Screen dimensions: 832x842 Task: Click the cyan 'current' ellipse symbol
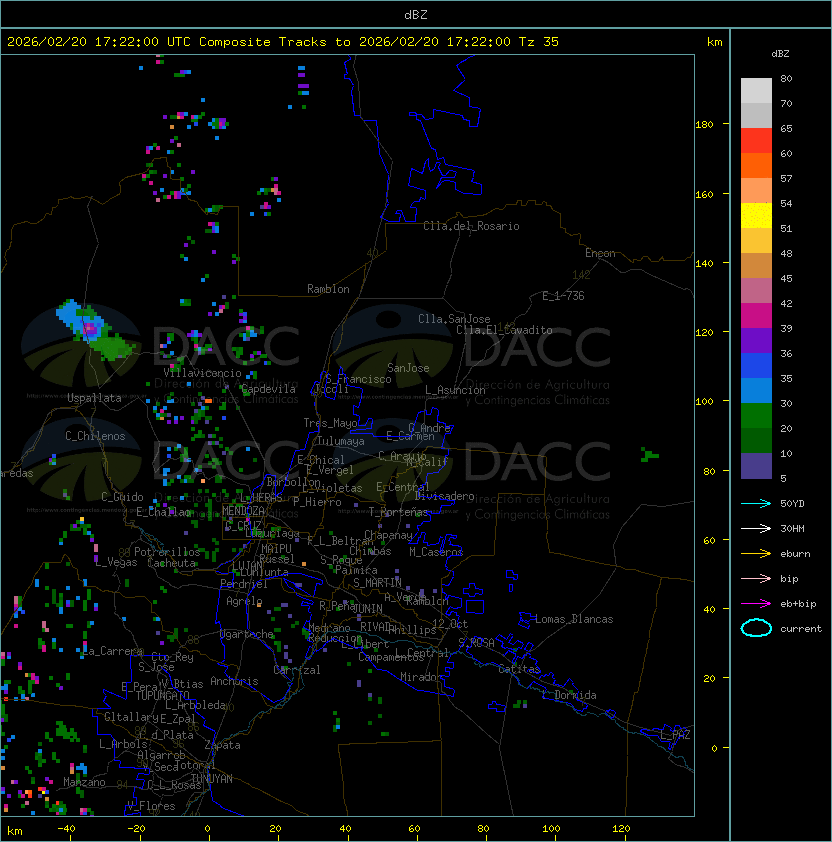(756, 628)
